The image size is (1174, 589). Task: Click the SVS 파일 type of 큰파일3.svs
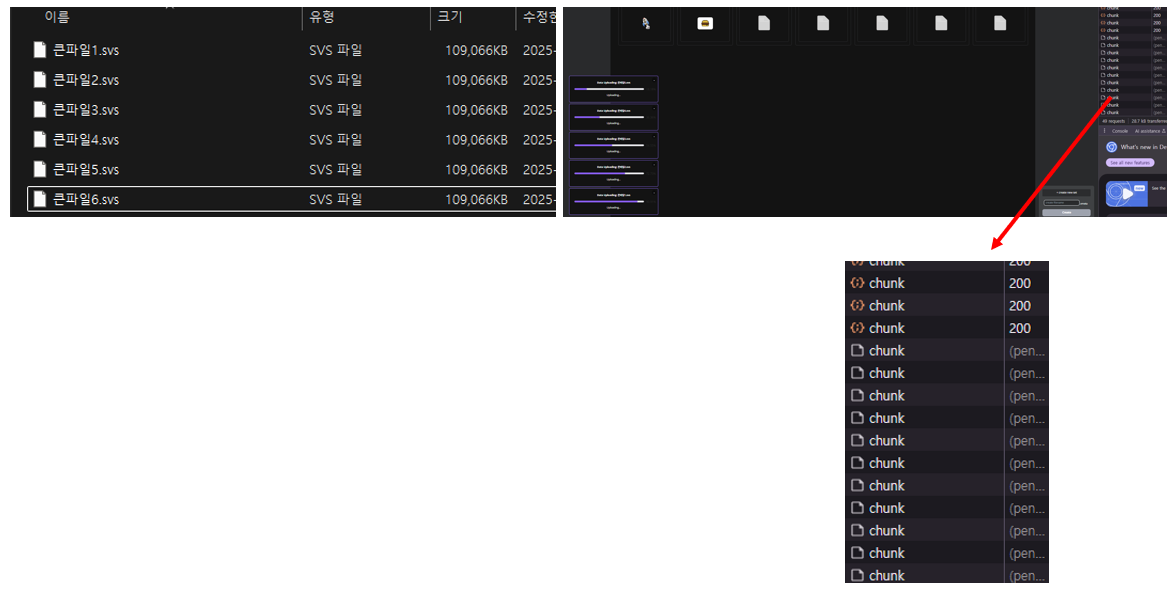click(335, 110)
